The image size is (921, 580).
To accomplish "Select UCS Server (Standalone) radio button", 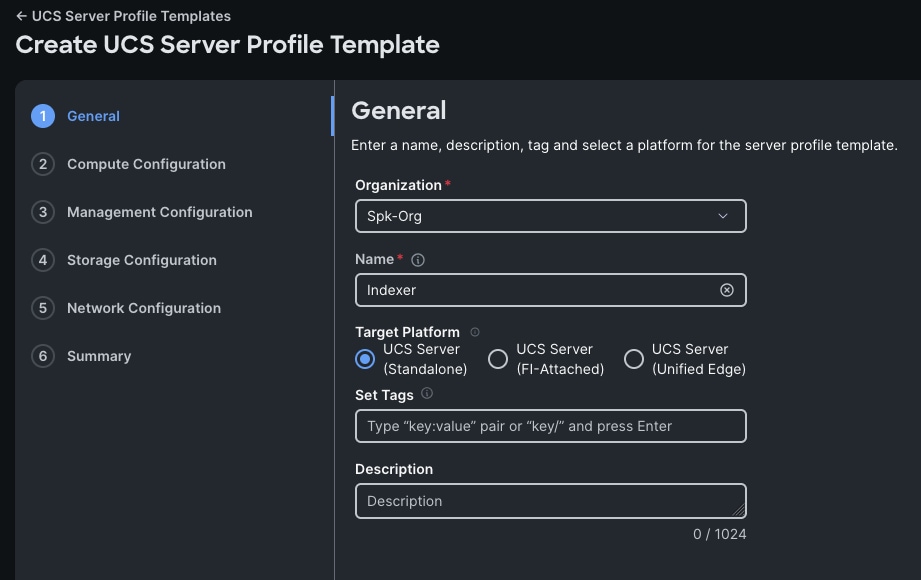I will pos(365,359).
